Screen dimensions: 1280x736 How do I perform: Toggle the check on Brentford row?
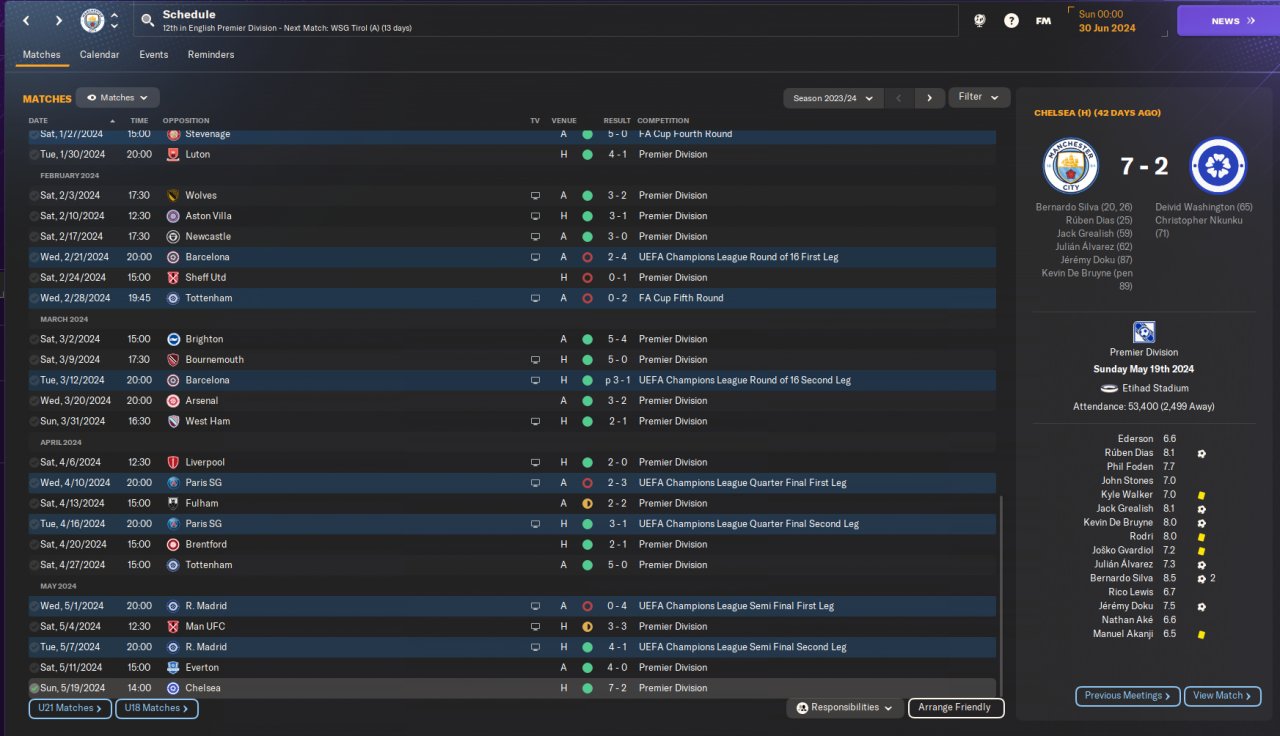[34, 544]
